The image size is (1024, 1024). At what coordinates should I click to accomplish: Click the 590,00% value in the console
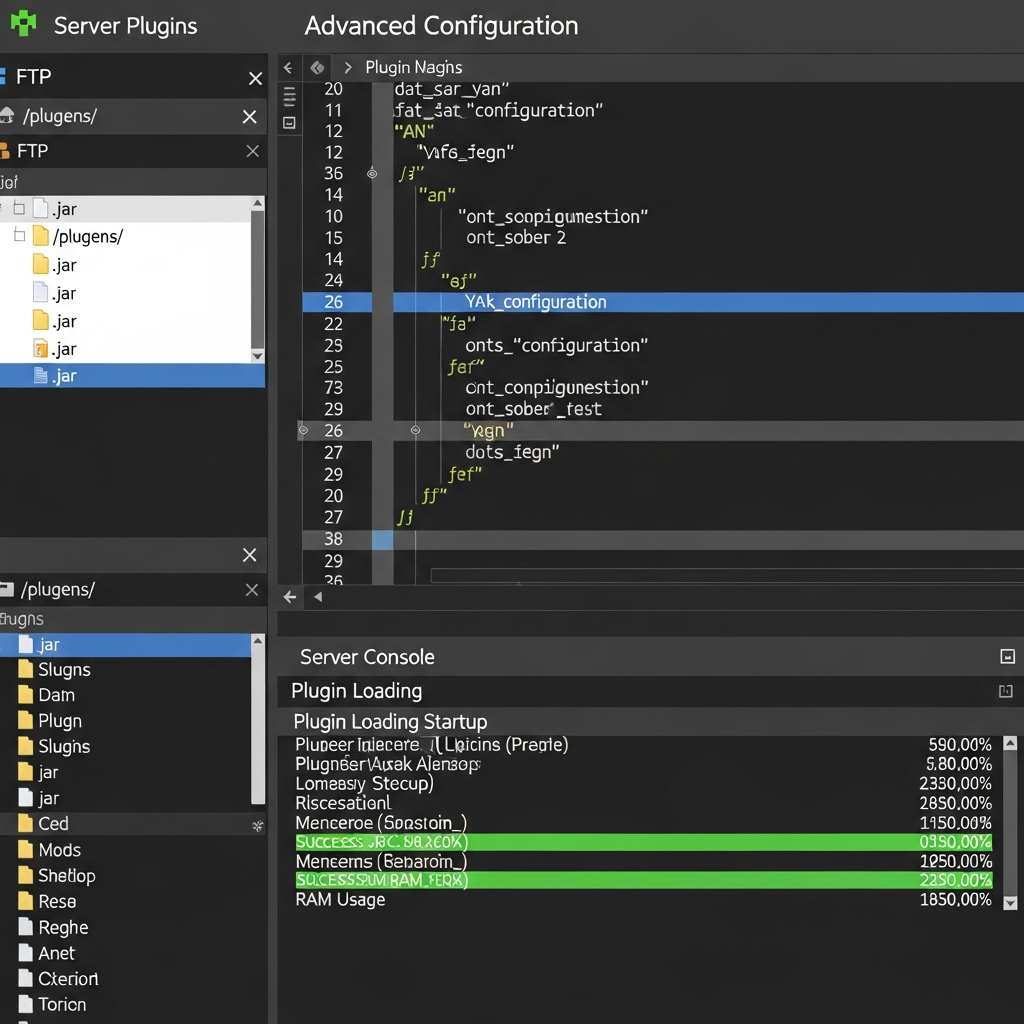[x=959, y=744]
